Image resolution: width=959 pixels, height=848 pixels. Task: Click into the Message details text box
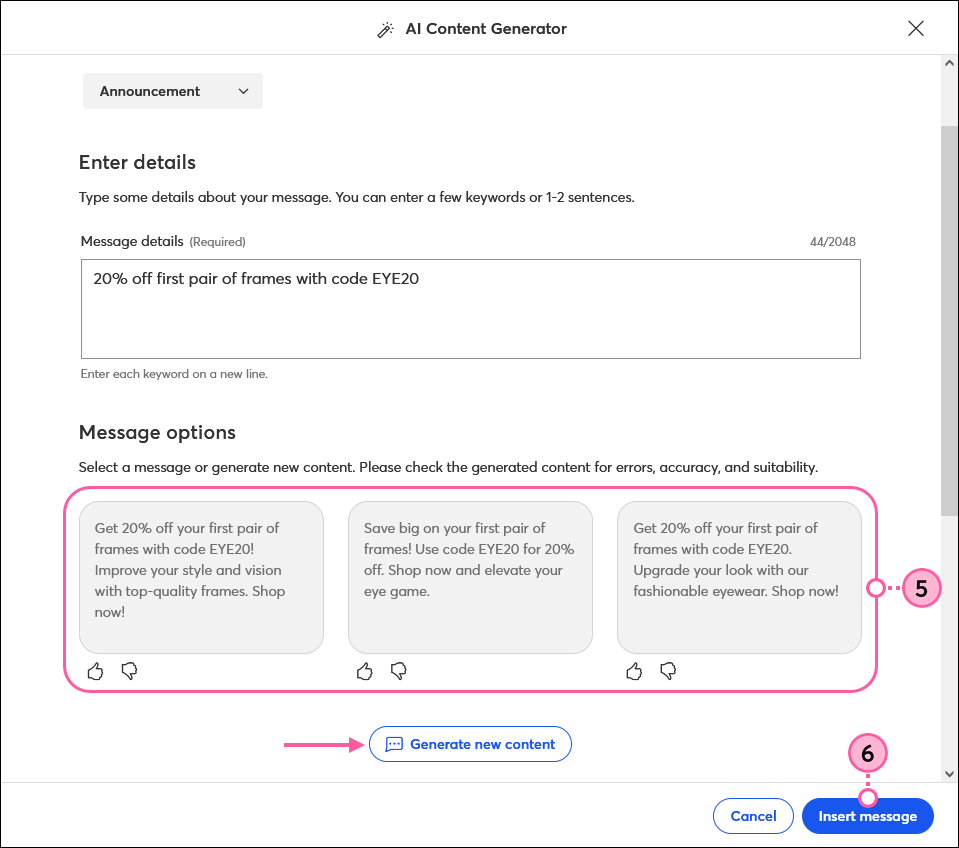click(x=470, y=309)
